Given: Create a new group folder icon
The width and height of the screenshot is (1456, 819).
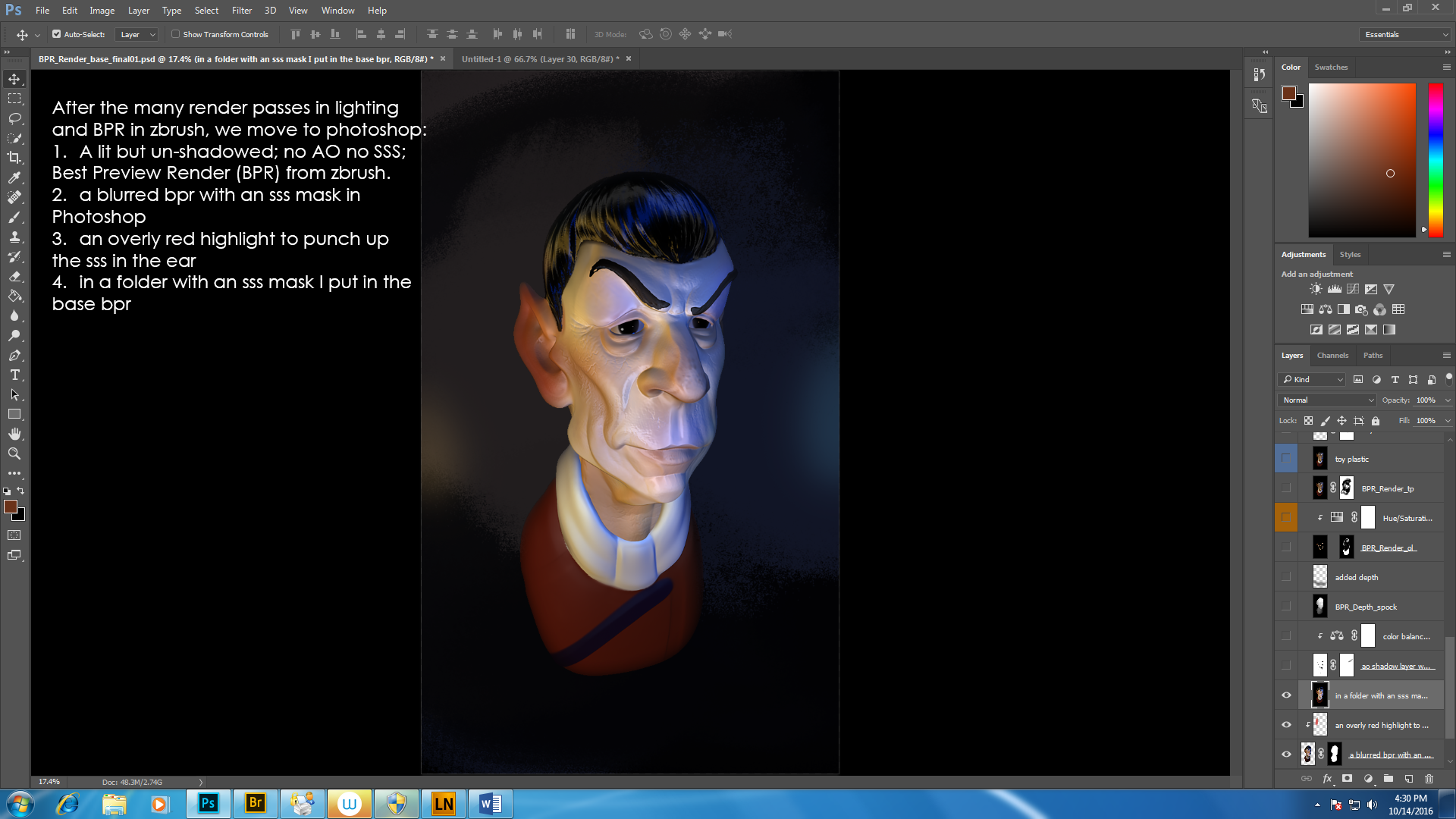Looking at the screenshot, I should (1388, 779).
